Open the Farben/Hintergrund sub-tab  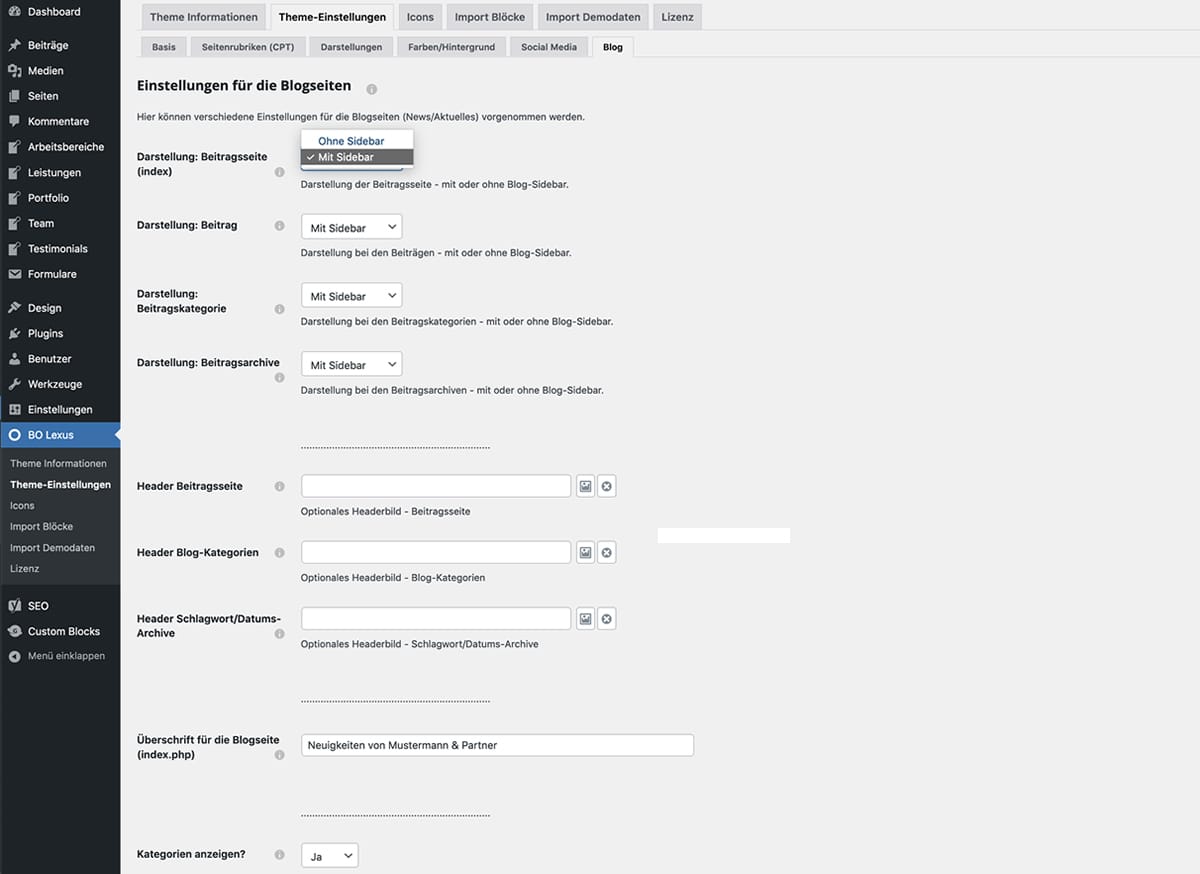[451, 47]
